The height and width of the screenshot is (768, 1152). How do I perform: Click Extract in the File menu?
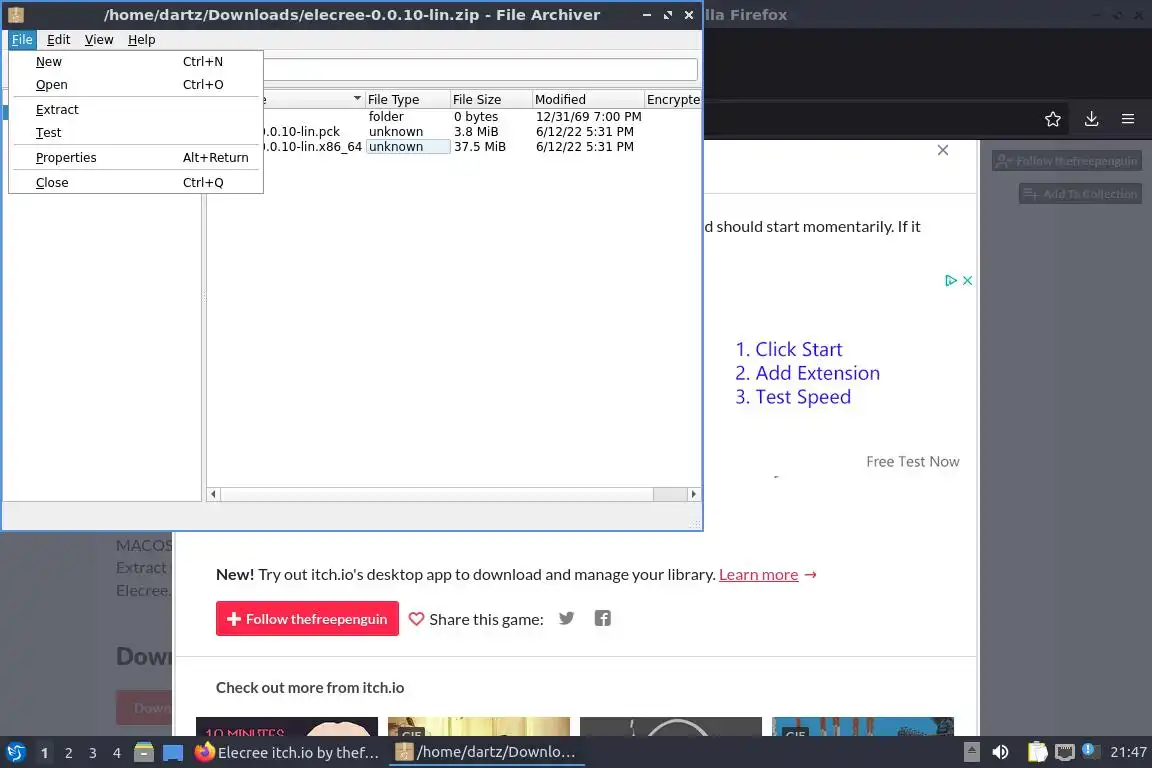[135, 110]
